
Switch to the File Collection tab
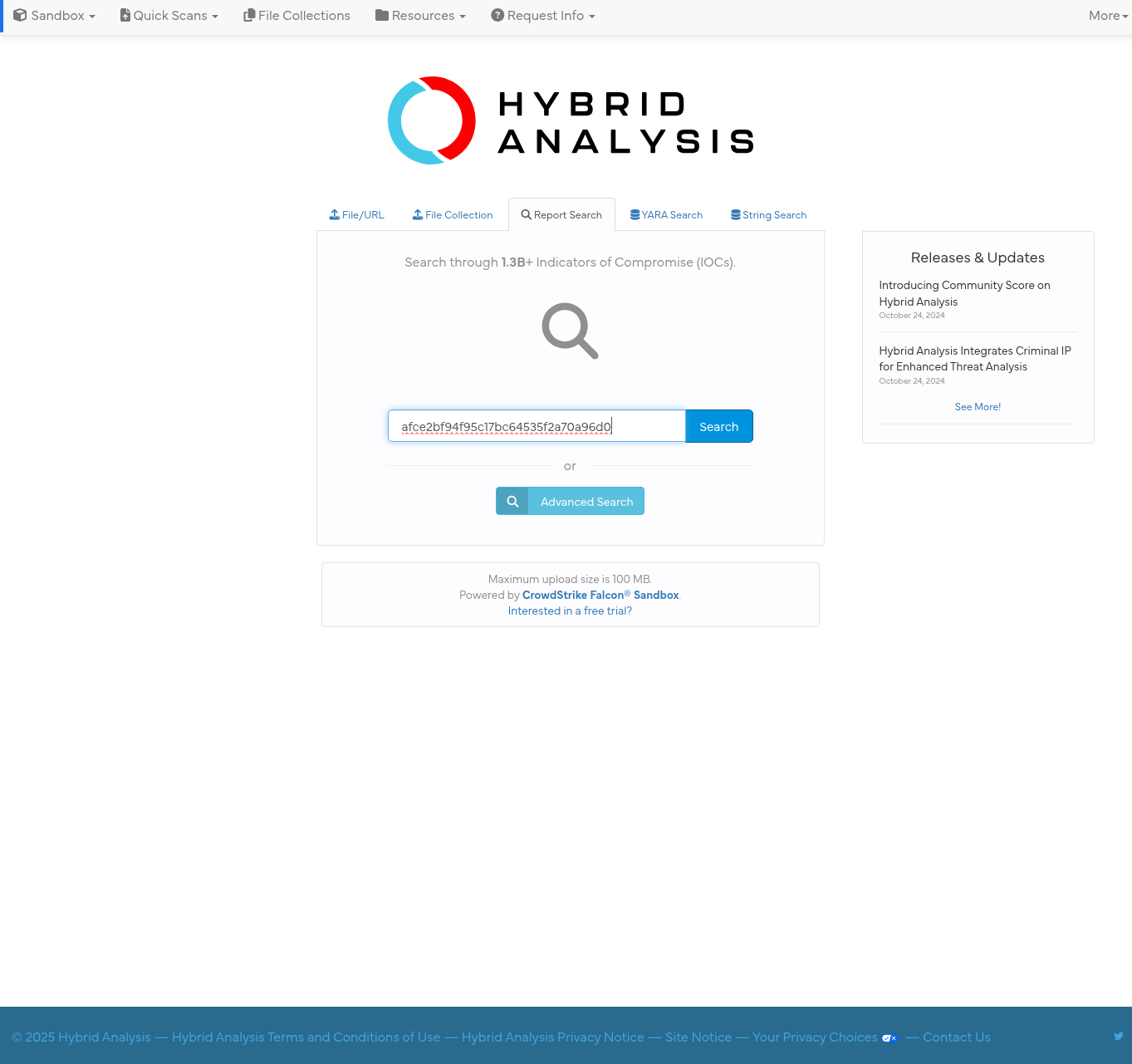(x=453, y=215)
